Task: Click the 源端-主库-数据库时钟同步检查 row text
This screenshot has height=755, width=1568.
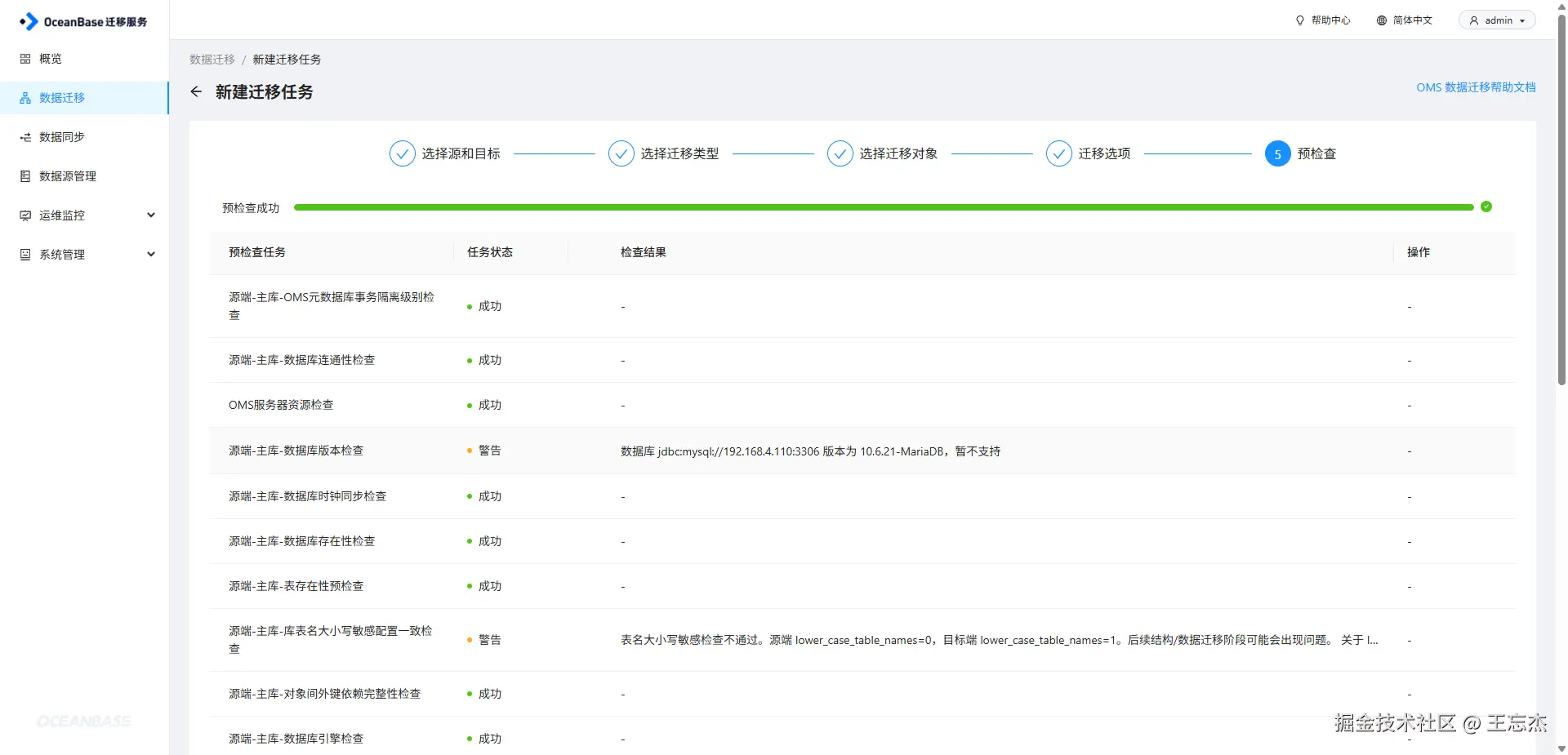Action: pos(308,496)
